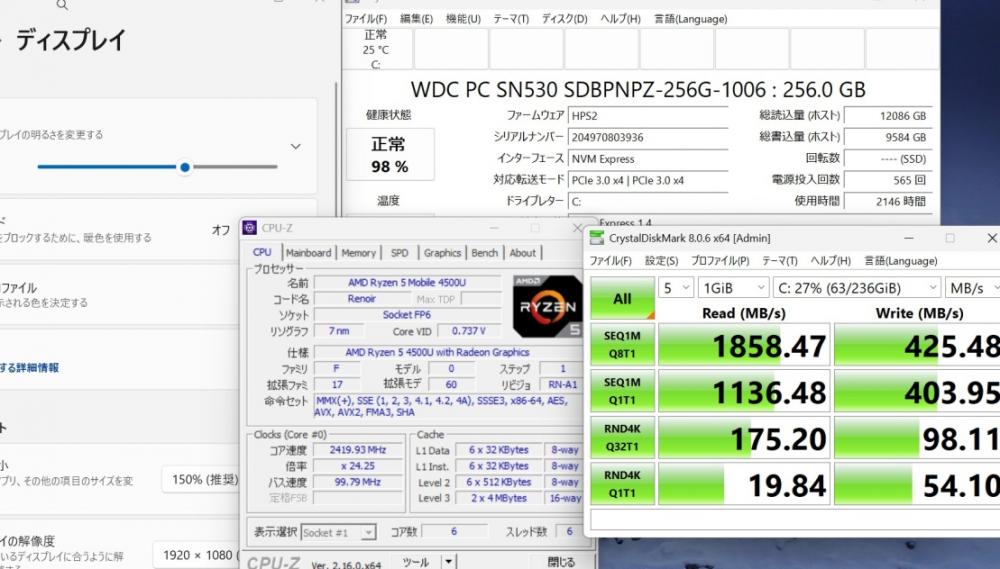Screen dimensions: 1000x569
Task: Click the serial number field 204970803936
Action: (x=648, y=137)
